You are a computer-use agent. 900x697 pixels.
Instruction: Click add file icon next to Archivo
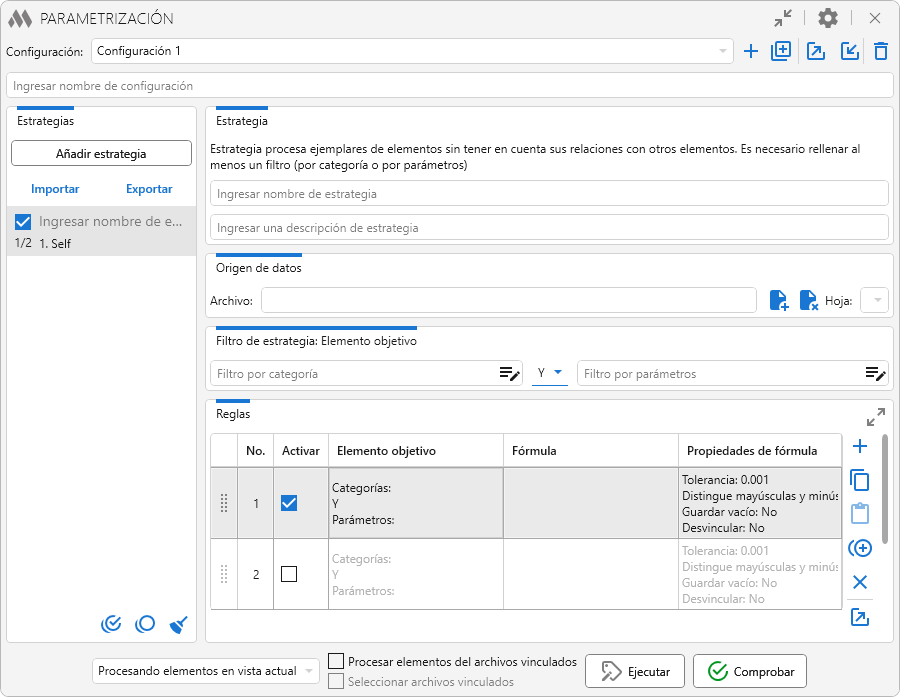click(x=779, y=300)
